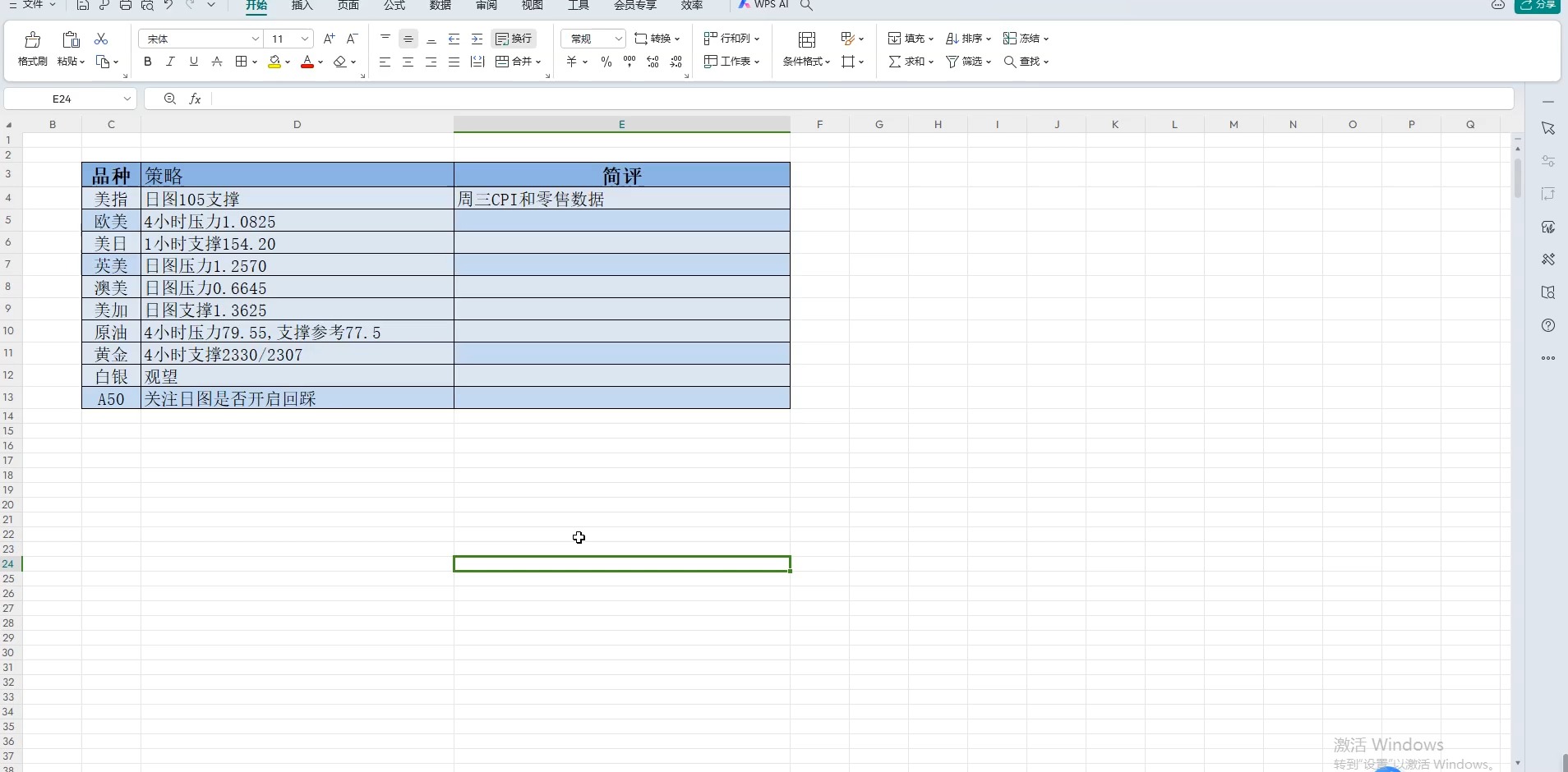The height and width of the screenshot is (772, 1568).
Task: Switch to the 数据 ribbon tab
Action: [440, 5]
